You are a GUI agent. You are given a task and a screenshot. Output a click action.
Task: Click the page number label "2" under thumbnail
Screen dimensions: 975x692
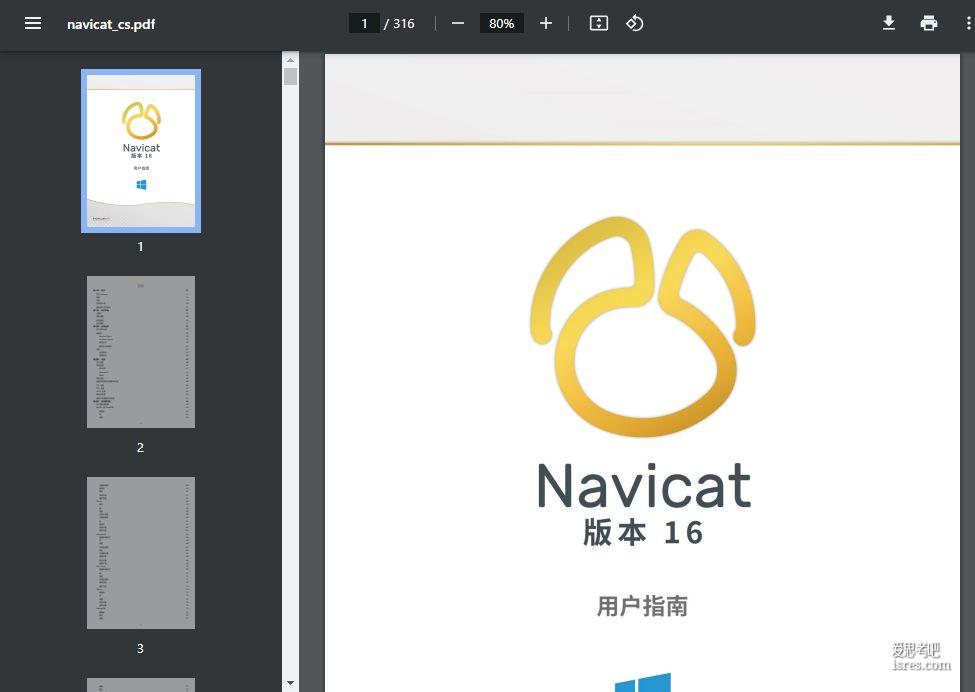[x=141, y=448]
